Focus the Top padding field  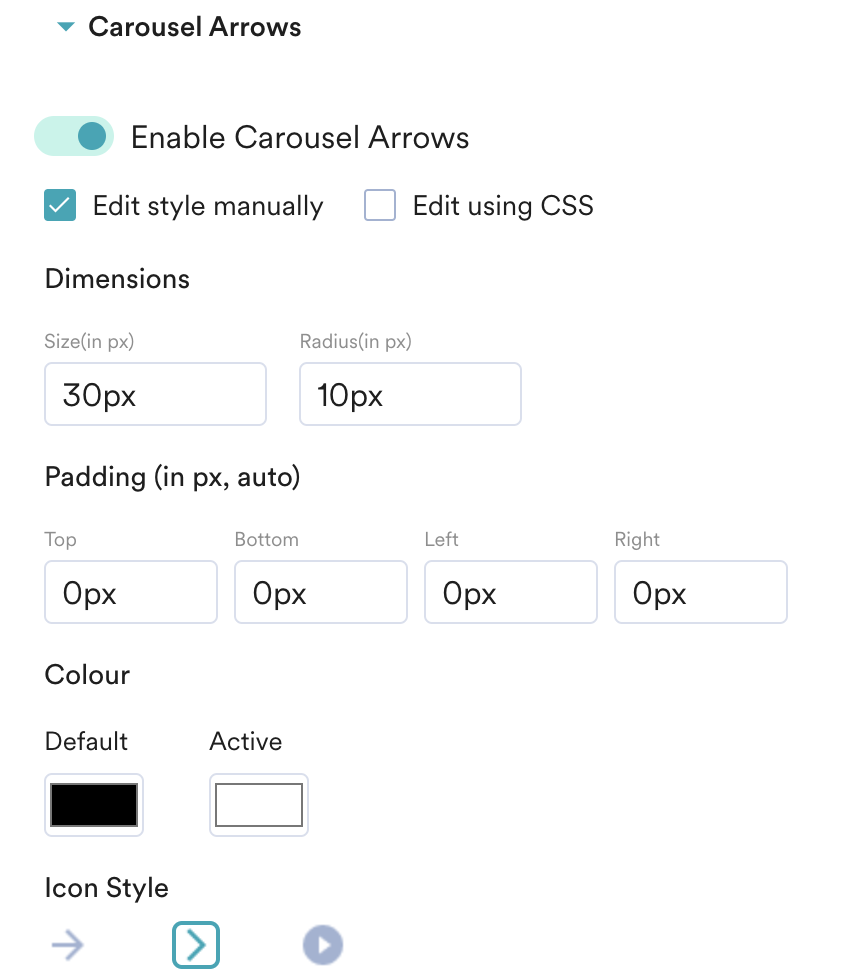[x=131, y=593]
